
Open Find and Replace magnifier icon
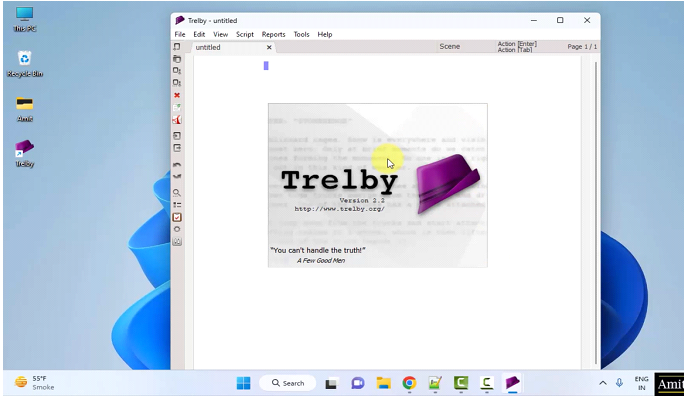tap(177, 192)
